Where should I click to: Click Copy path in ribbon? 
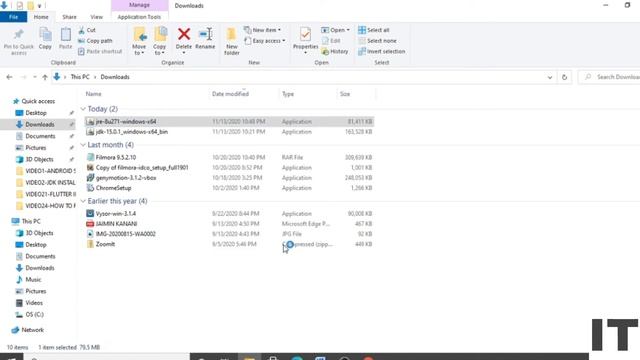(x=95, y=41)
